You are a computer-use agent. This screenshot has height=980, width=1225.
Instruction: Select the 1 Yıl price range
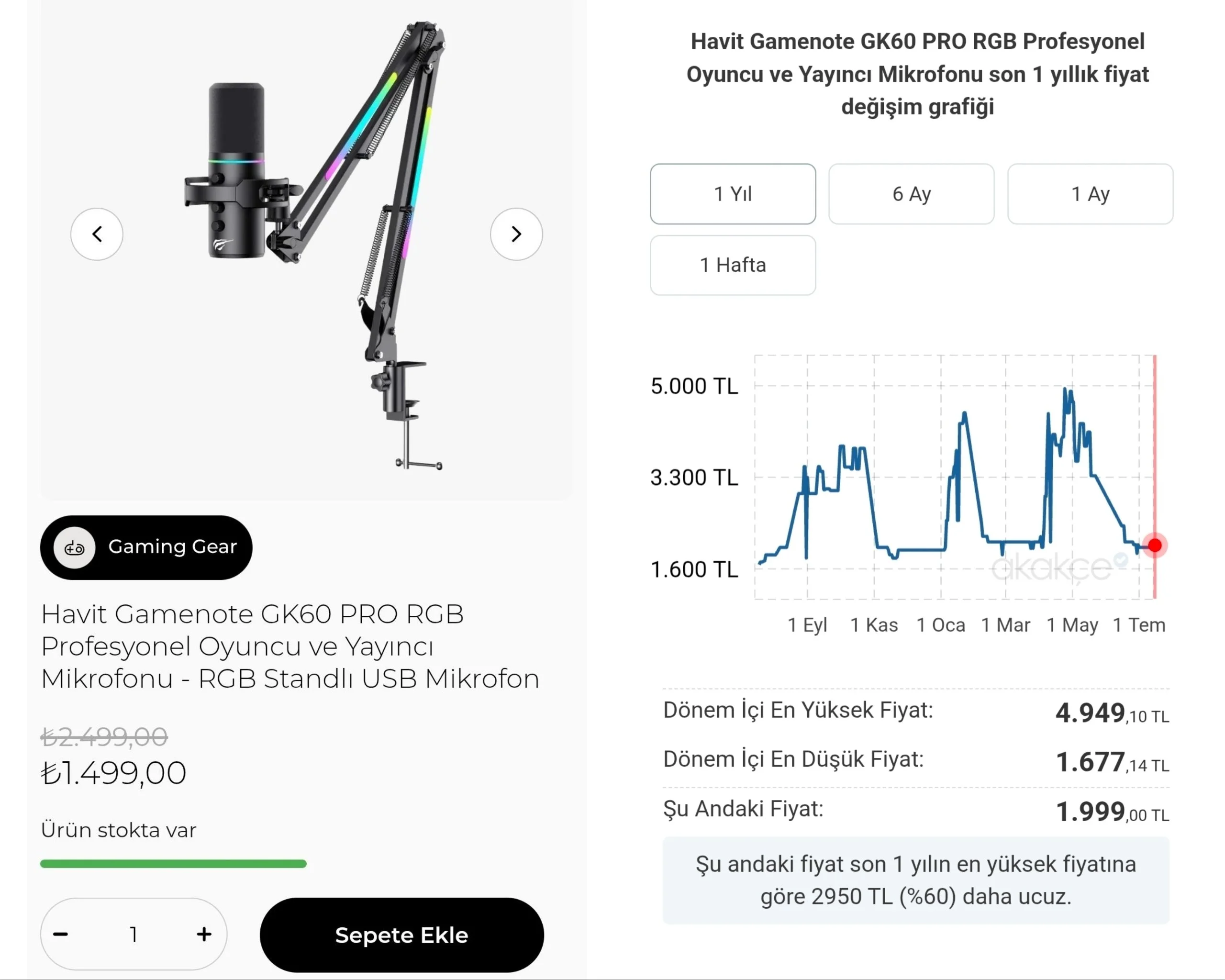tap(733, 194)
